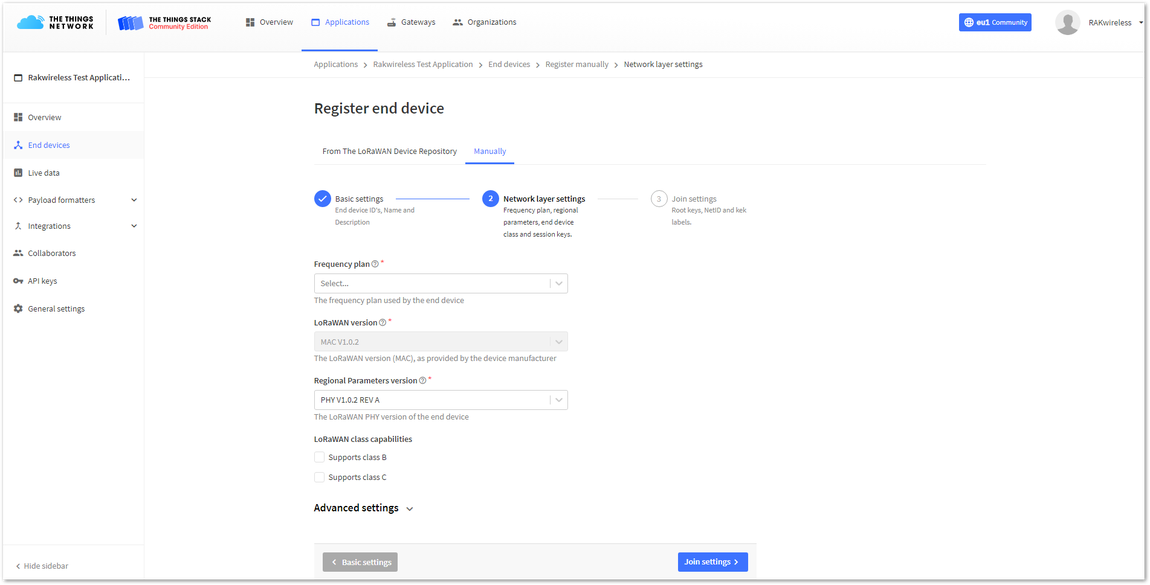Open the eu1 Community cluster selector

tap(995, 23)
